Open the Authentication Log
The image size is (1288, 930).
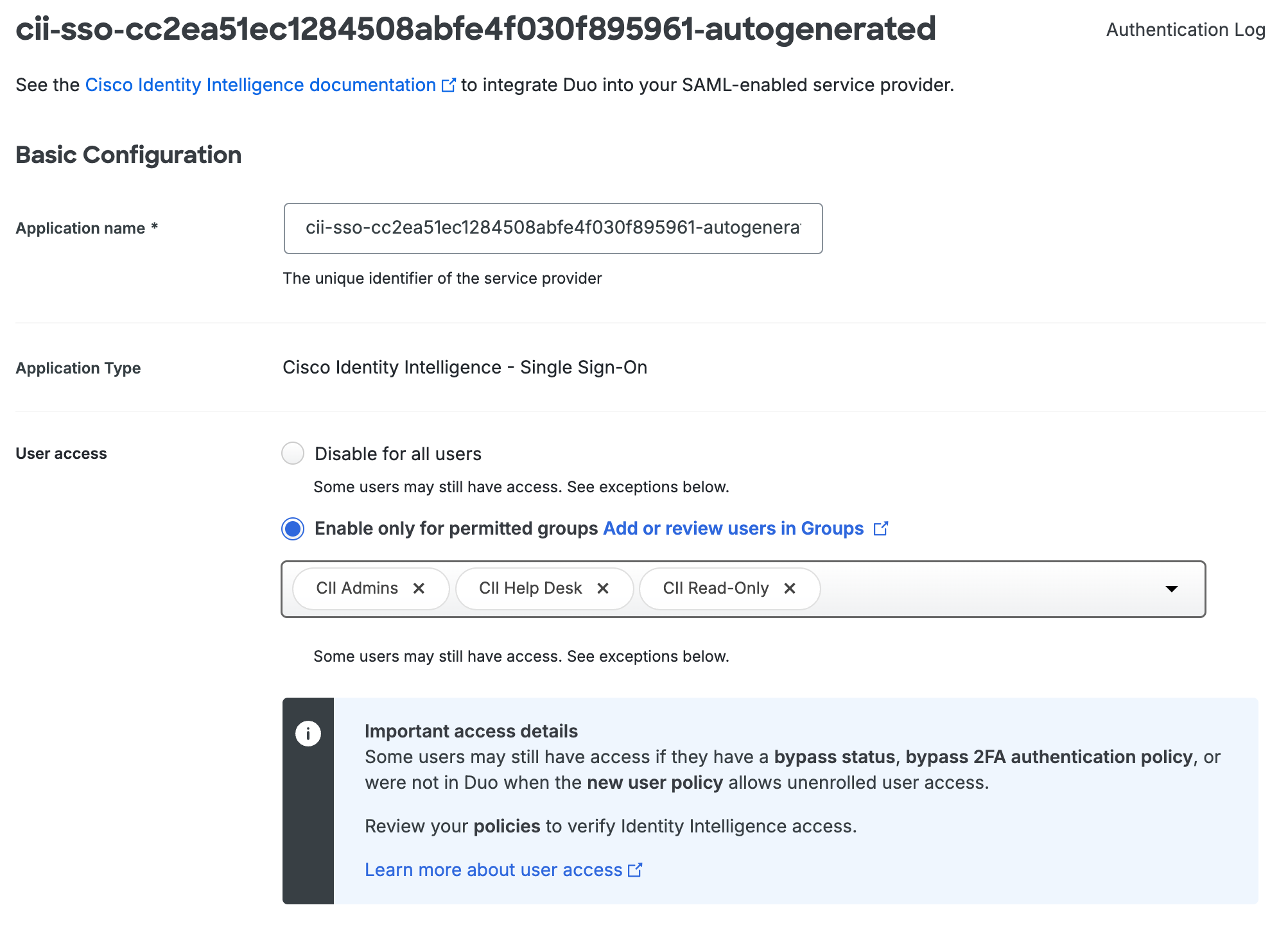coord(1185,30)
